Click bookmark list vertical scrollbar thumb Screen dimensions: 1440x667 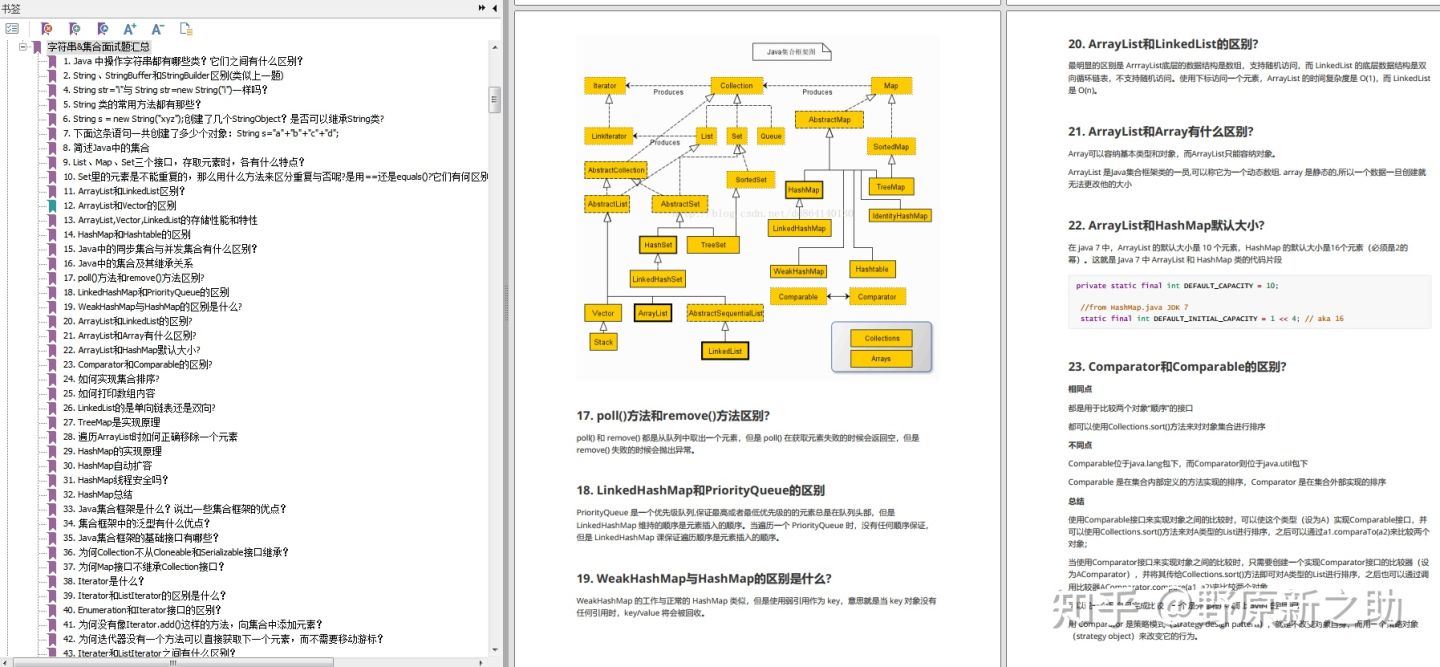click(494, 100)
